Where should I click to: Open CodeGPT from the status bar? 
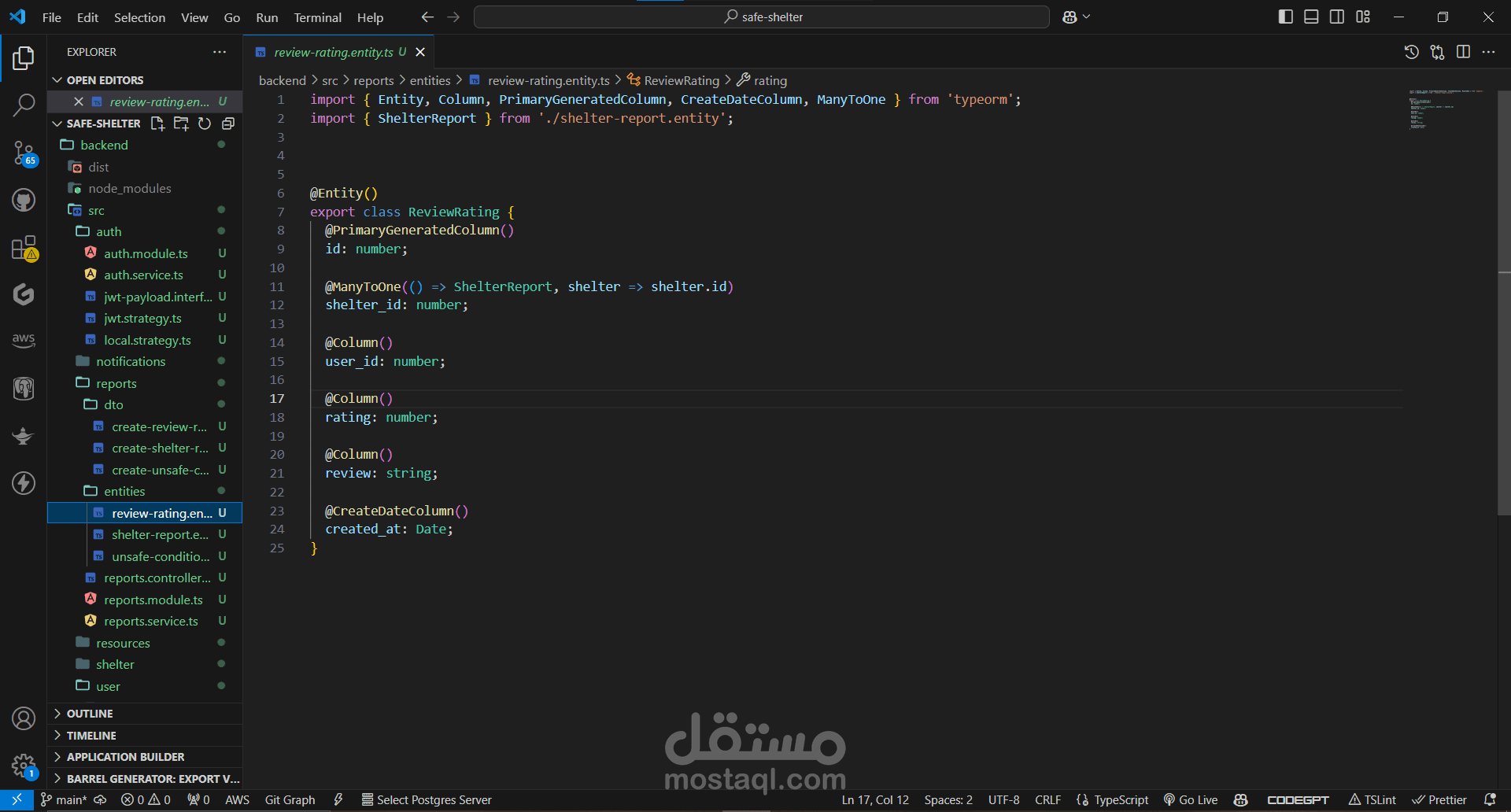coord(1298,800)
